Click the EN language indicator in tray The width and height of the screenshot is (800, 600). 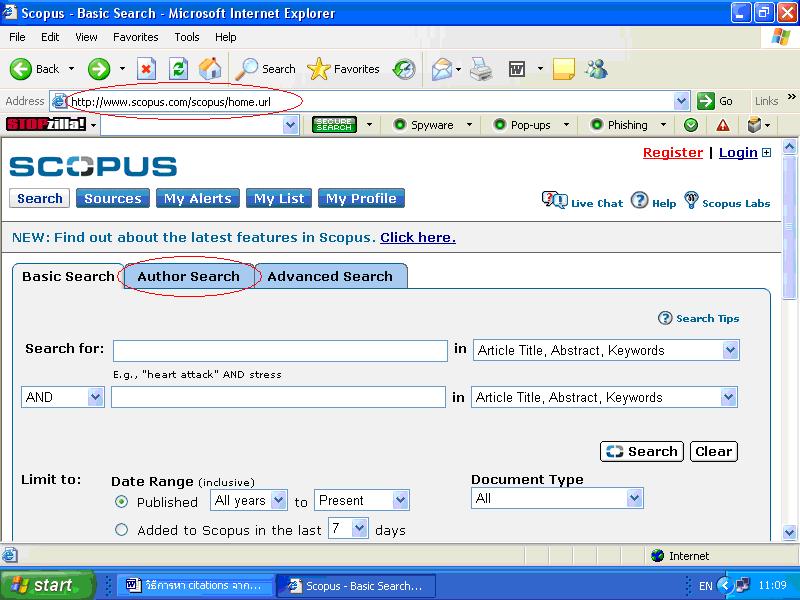pos(706,585)
